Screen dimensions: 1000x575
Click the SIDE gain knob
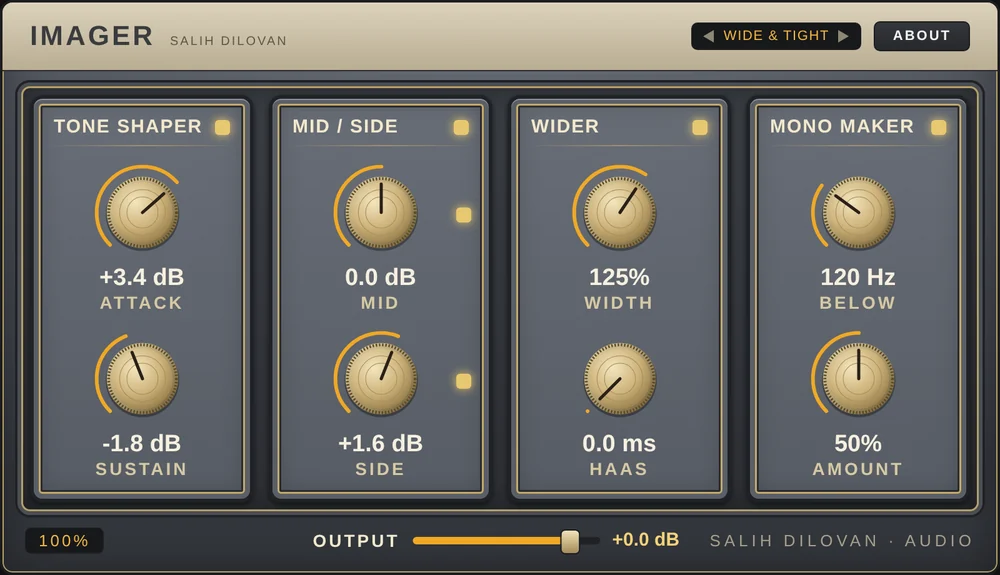381,379
